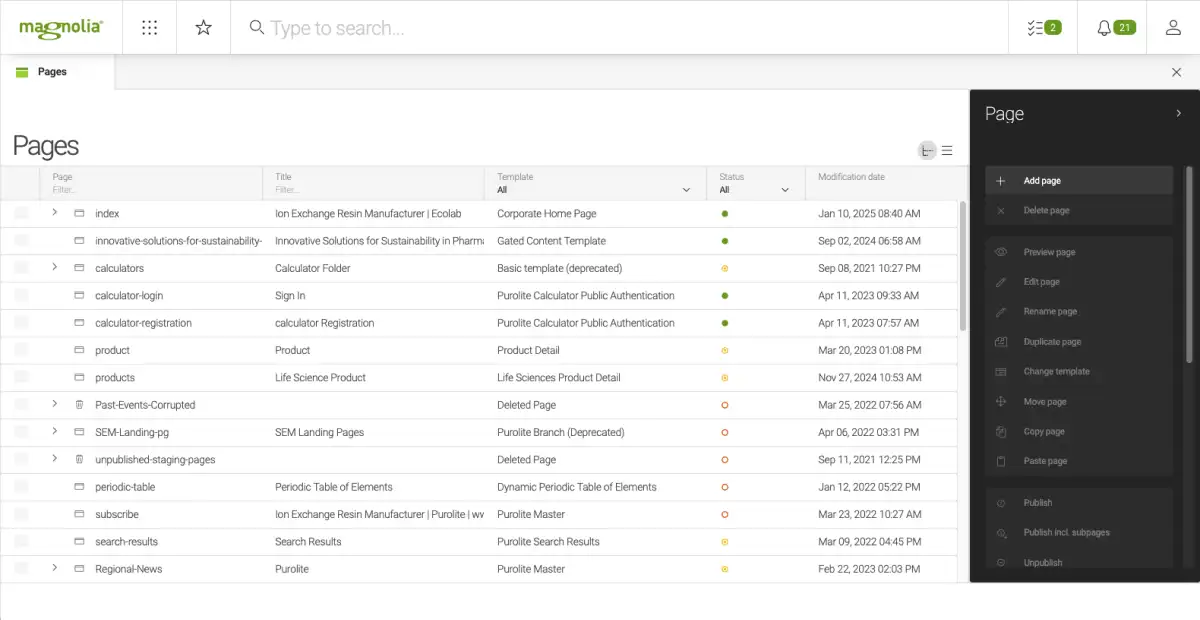
Task: Expand the Past-Events-Corrupted node
Action: pyautogui.click(x=55, y=404)
